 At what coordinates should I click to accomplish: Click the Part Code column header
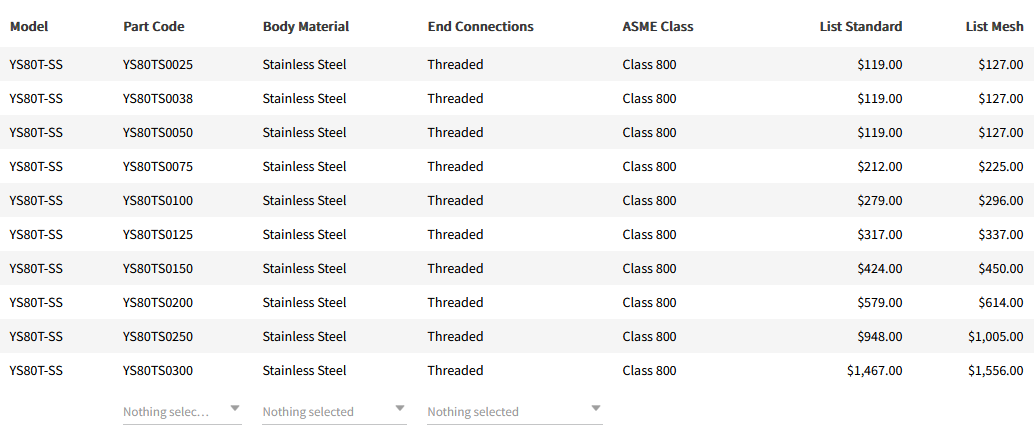(154, 27)
